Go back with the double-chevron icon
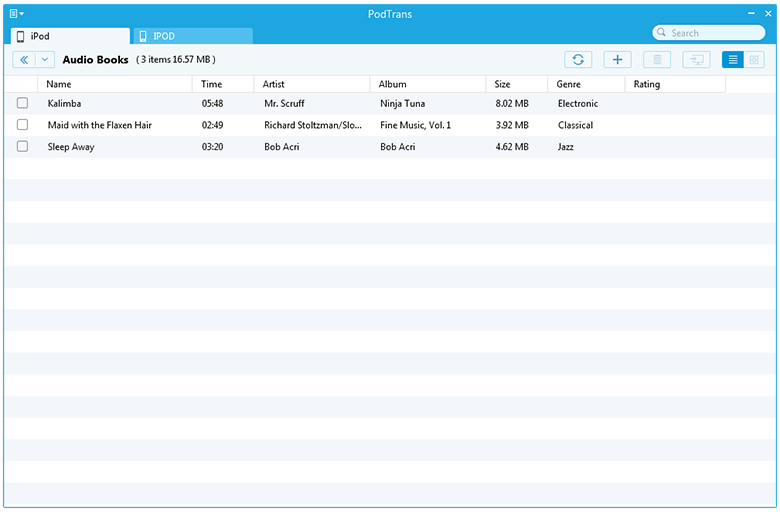The height and width of the screenshot is (512, 780). point(24,60)
